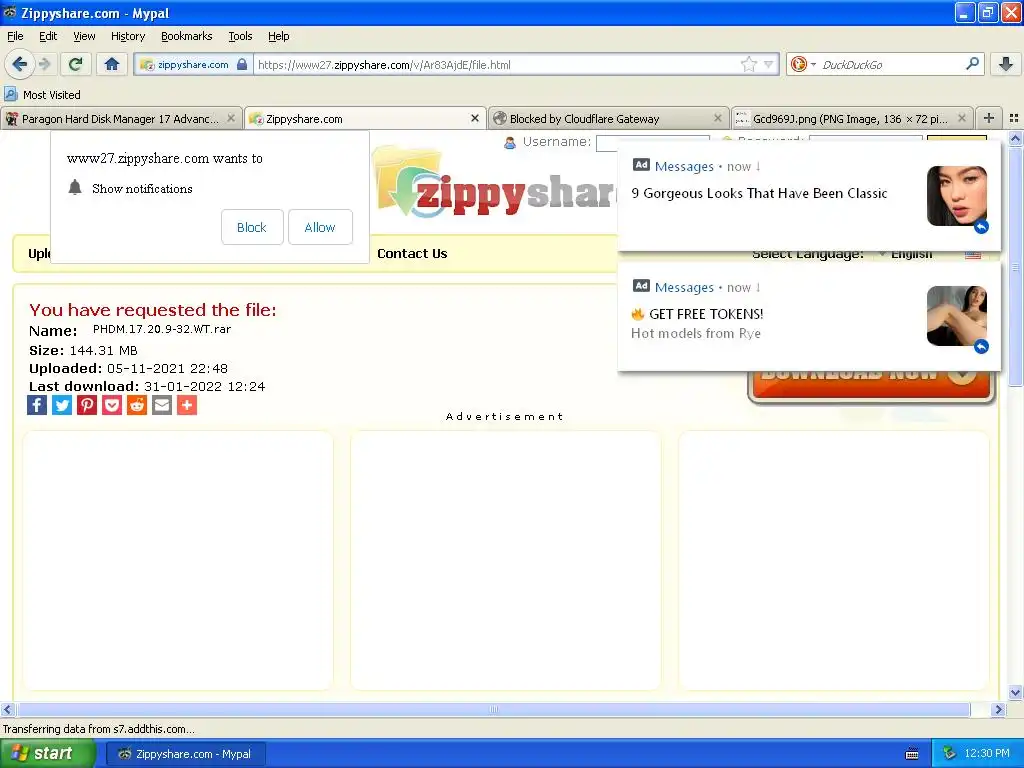The width and height of the screenshot is (1024, 768).
Task: Click the vertical scrollbar down arrow
Action: coord(1015,693)
